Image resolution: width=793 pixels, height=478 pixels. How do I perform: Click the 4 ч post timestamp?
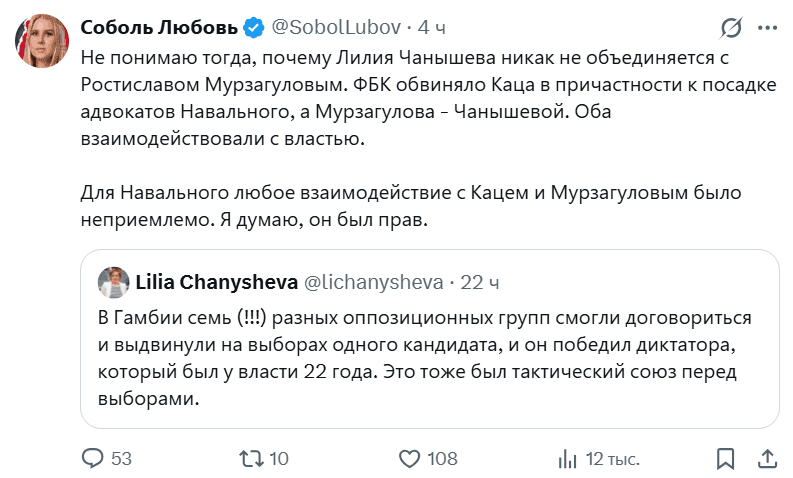[431, 27]
